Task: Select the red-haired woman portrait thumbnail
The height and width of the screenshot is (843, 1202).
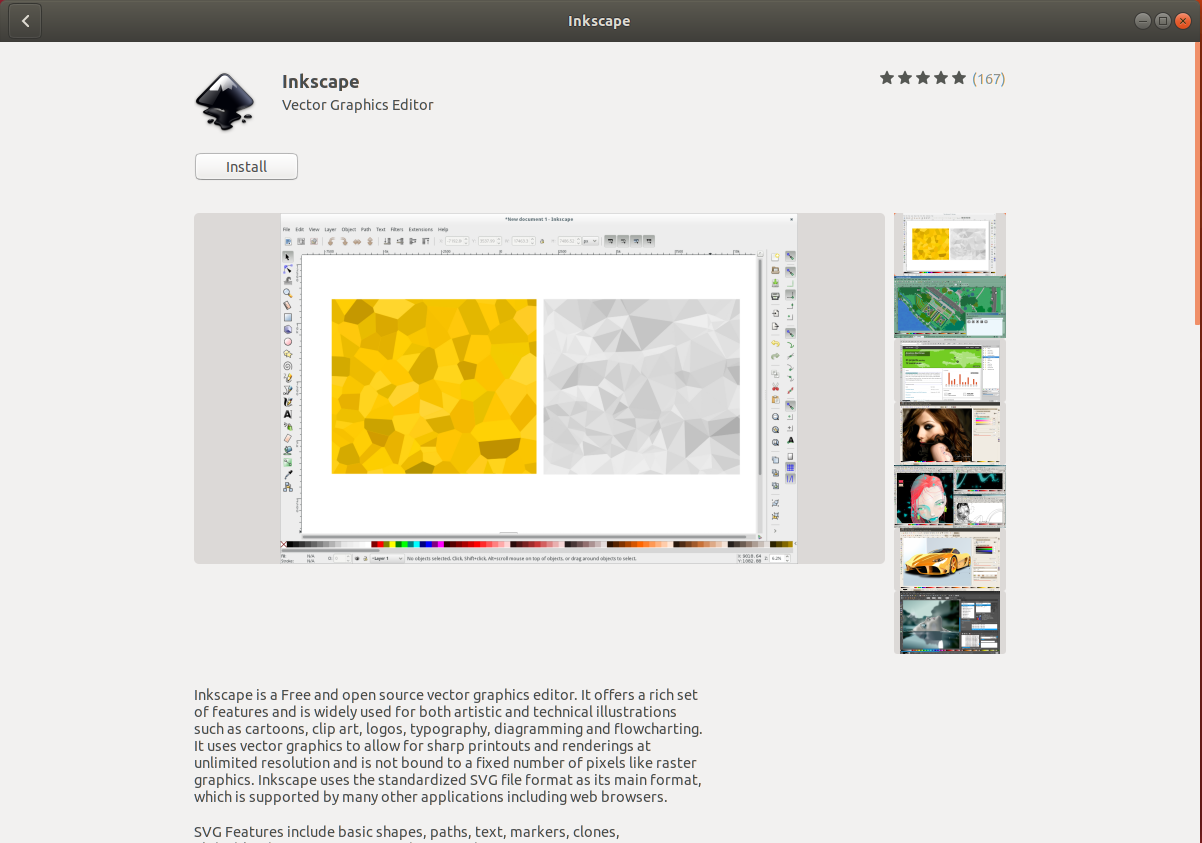Action: click(x=950, y=433)
